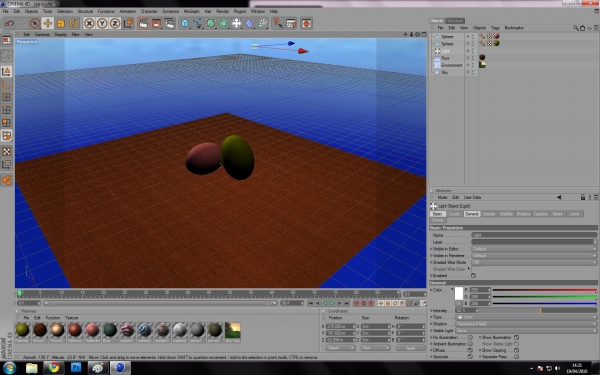Click the Apply button in Coordinates
This screenshot has height=375, width=600.
[x=410, y=348]
